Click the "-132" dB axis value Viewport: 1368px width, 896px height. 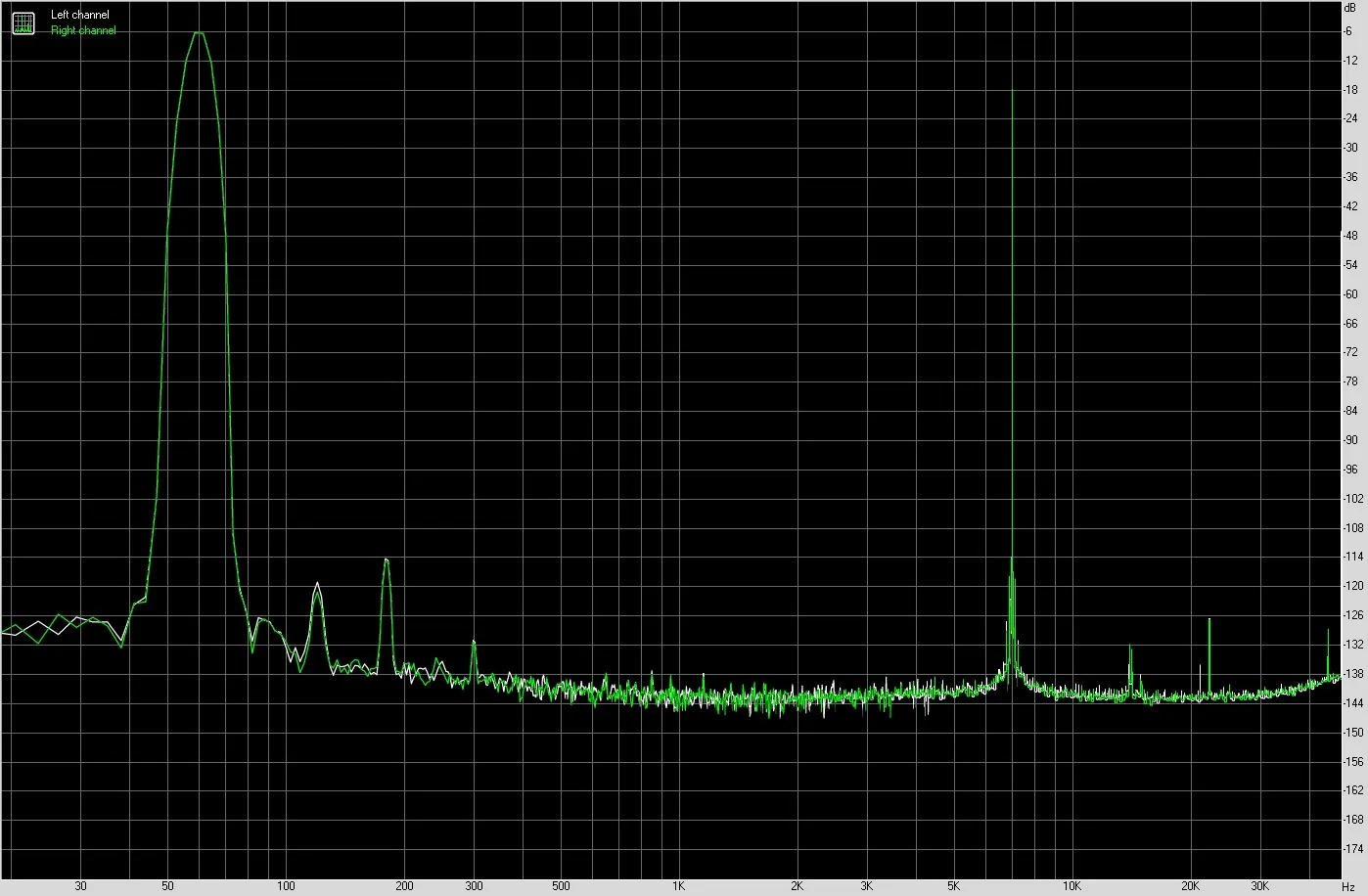pos(1354,645)
